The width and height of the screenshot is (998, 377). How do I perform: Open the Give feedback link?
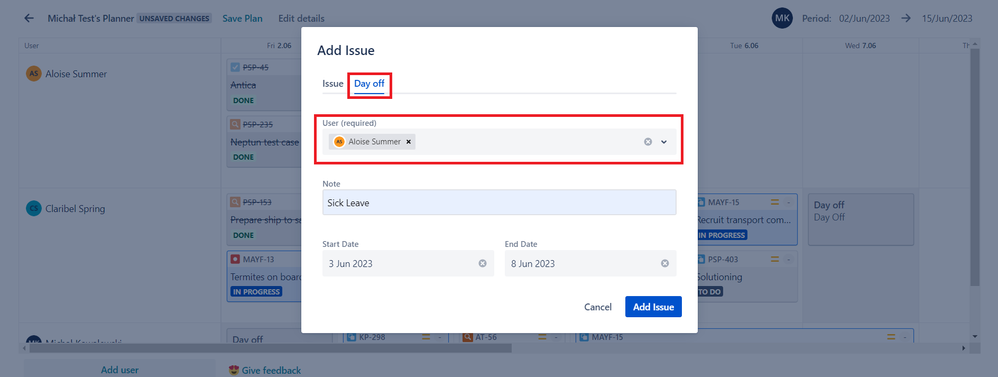(x=265, y=370)
